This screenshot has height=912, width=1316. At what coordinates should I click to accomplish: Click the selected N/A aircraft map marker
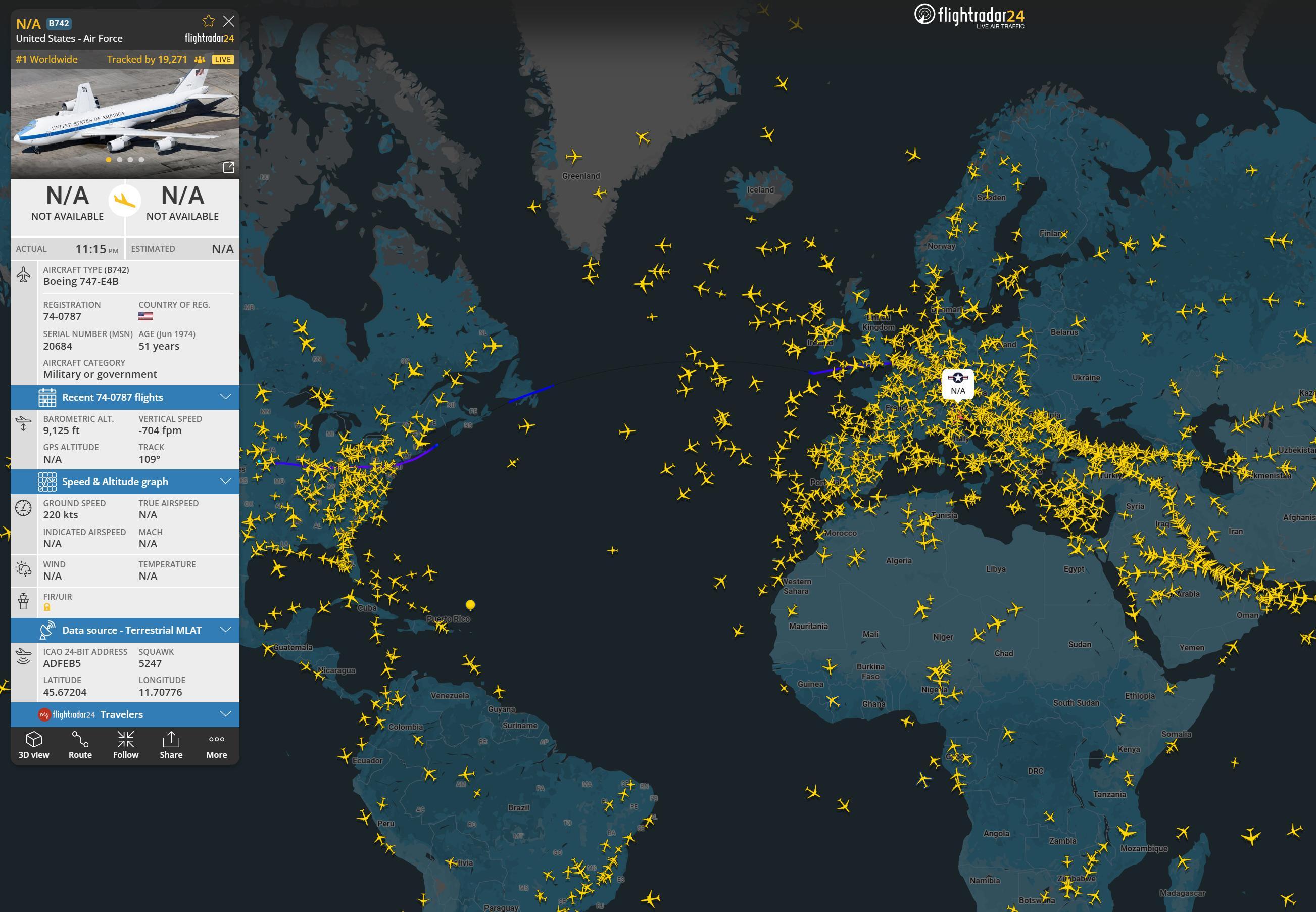coord(958,383)
